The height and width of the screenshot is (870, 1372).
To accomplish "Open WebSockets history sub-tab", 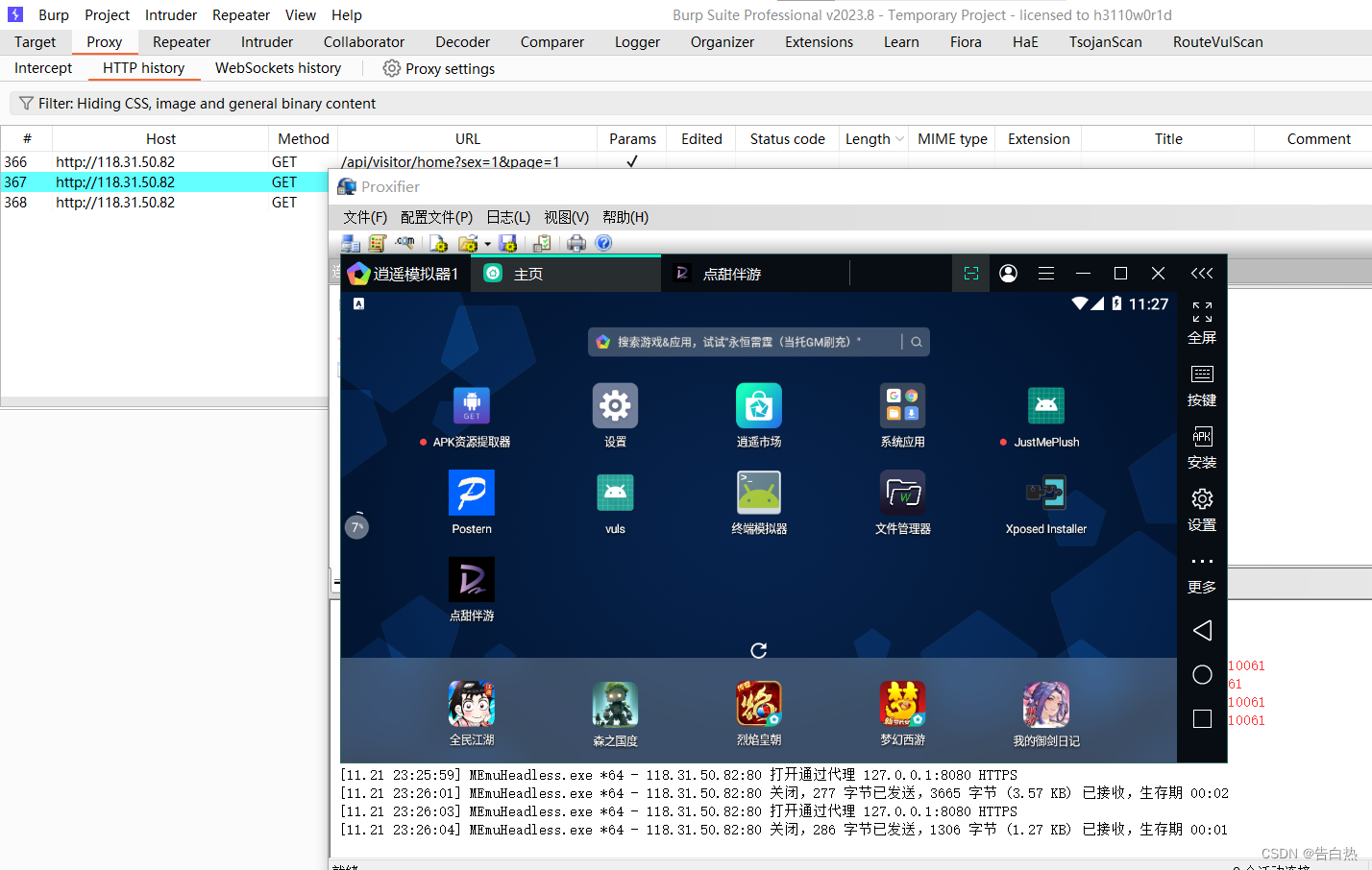I will (278, 68).
